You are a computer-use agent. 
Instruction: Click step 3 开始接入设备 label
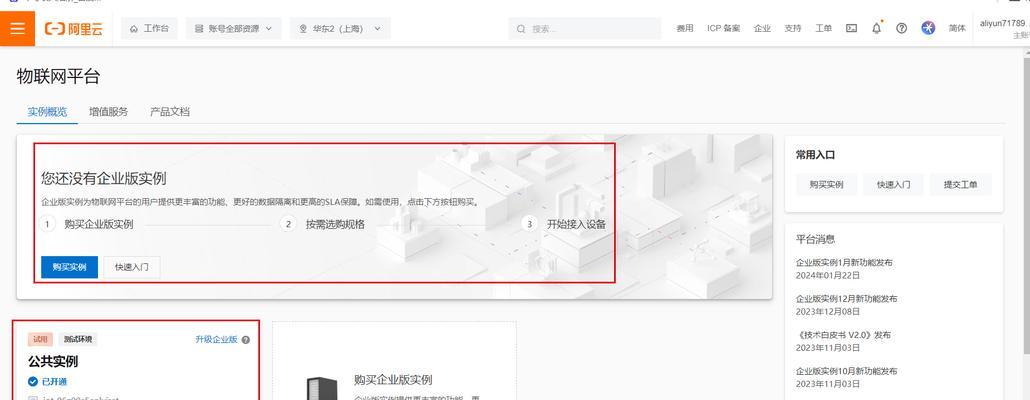pos(576,224)
